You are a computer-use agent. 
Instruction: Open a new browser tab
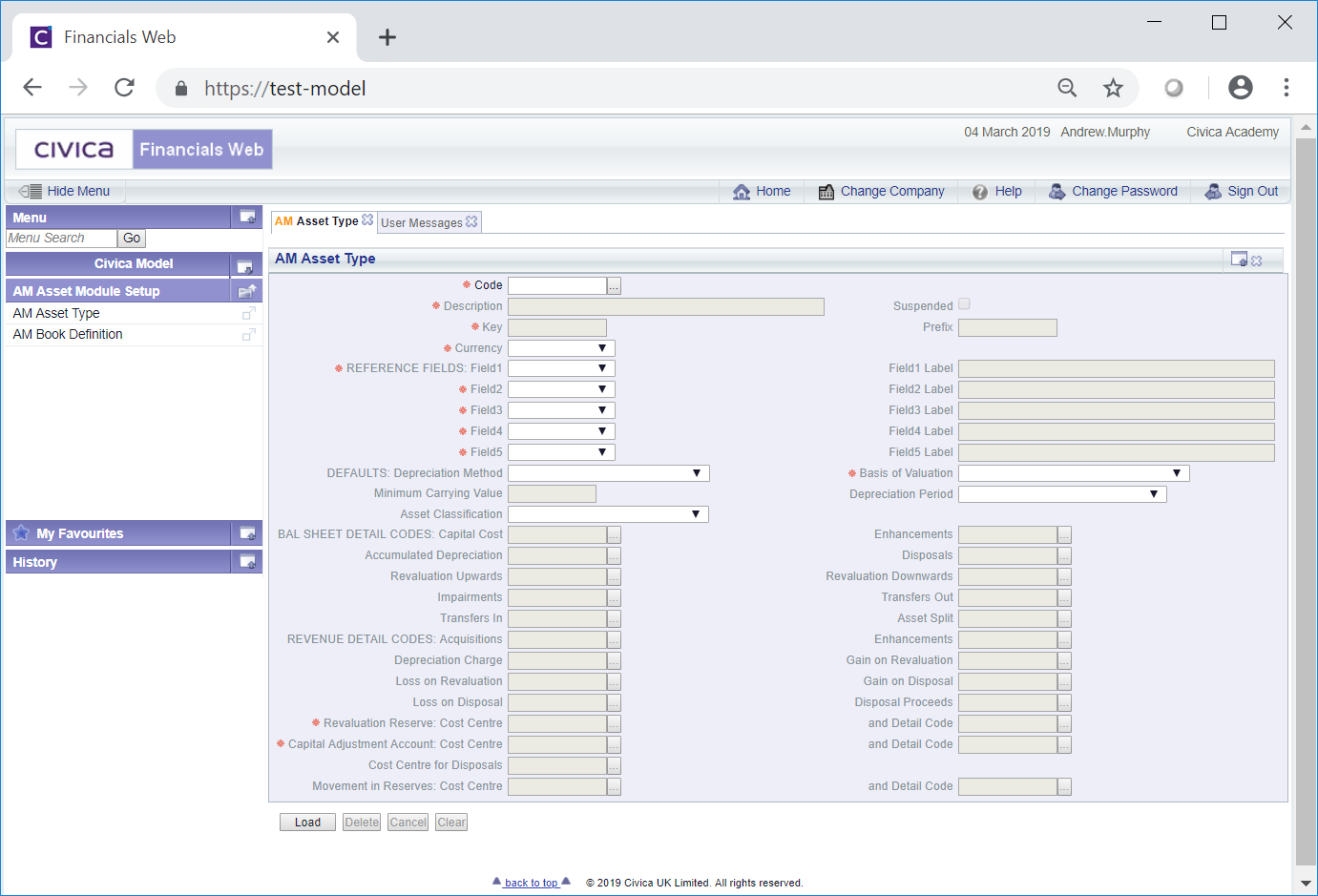click(387, 37)
